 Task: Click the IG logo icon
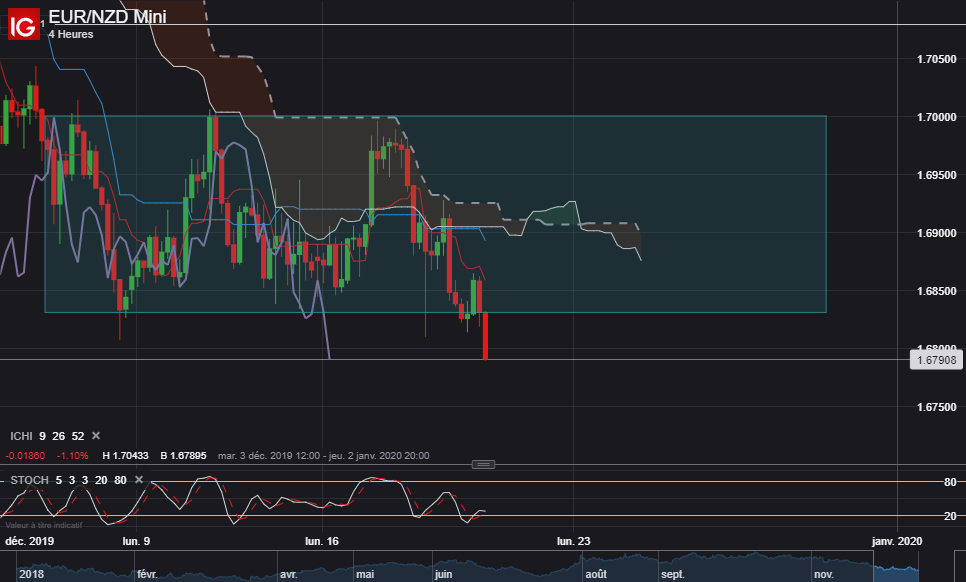[x=24, y=24]
